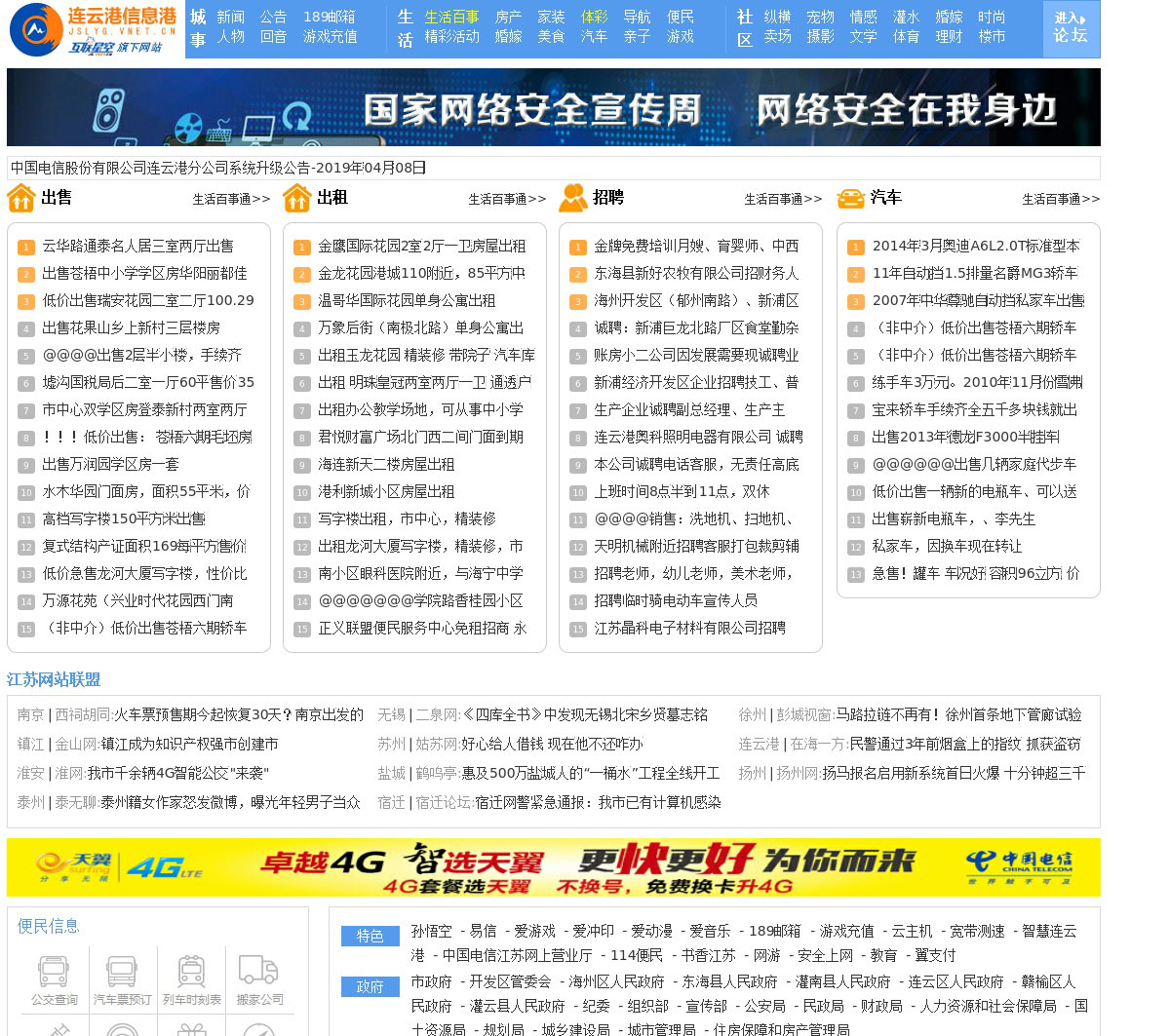
Task: Open 189邮箱 in the top navigation
Action: 329,17
